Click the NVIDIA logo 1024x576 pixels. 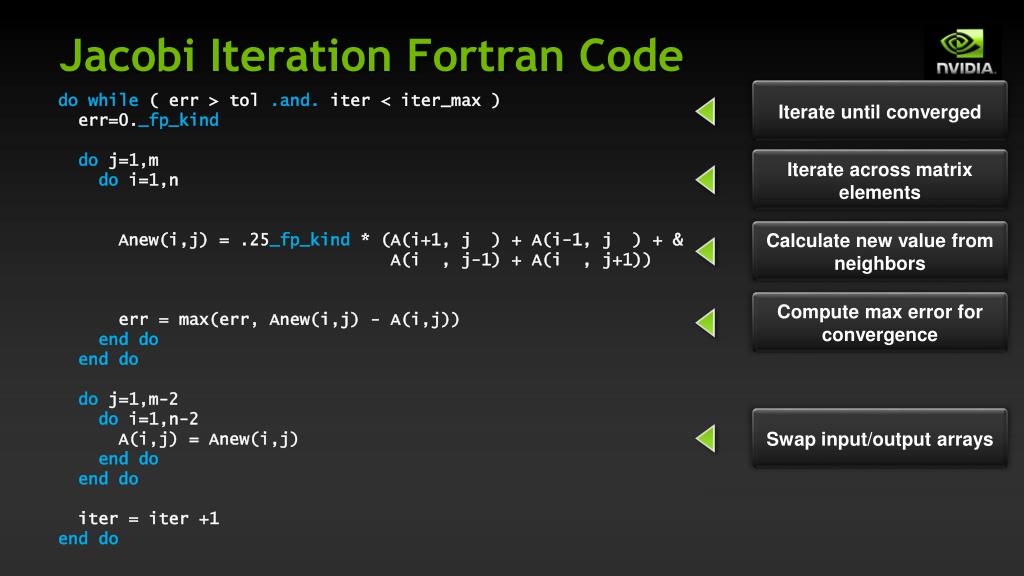click(x=966, y=52)
